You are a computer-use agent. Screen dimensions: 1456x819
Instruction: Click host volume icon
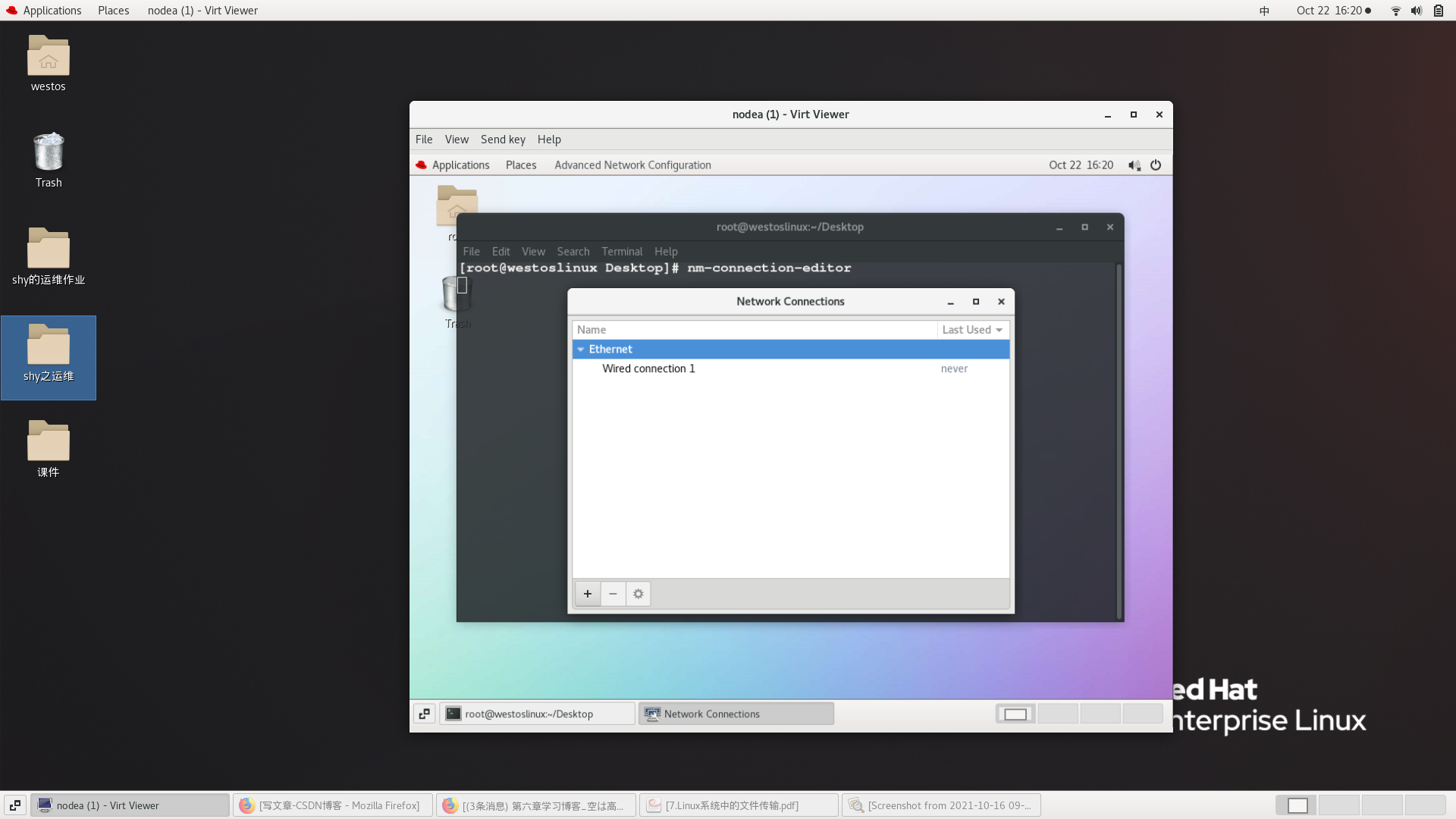click(x=1417, y=11)
